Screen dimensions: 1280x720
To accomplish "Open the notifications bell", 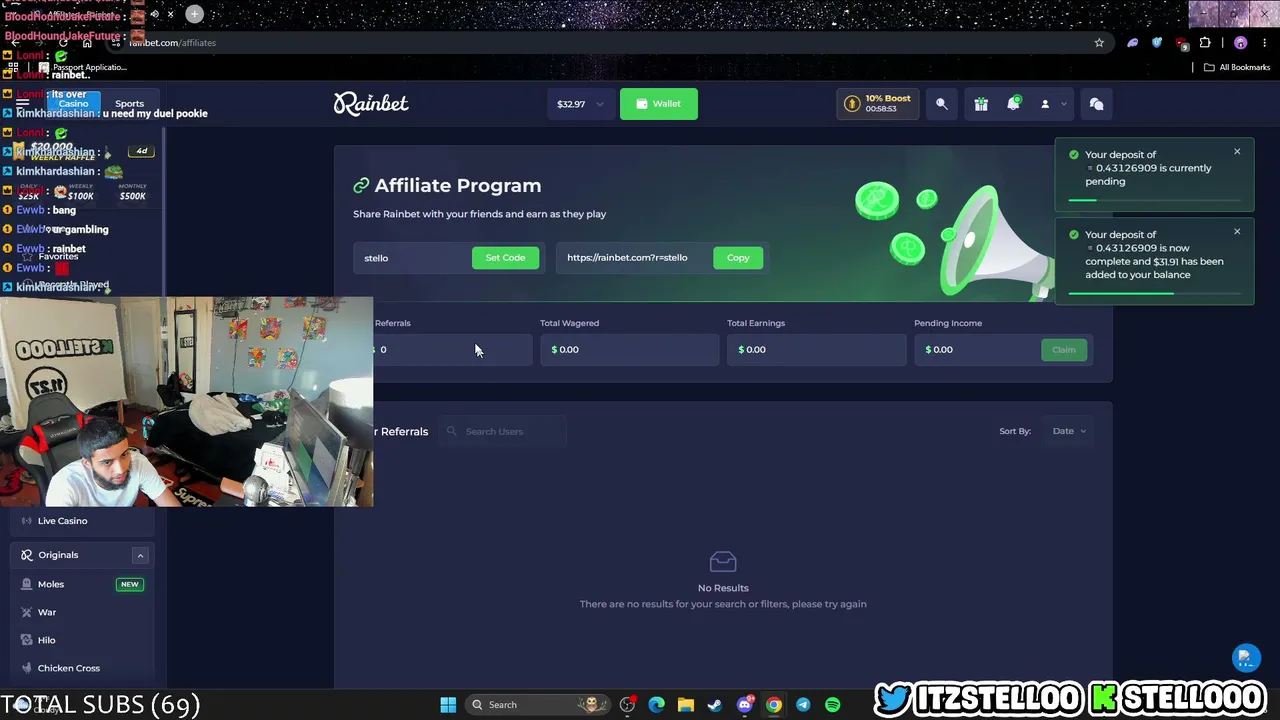I will [x=1013, y=104].
